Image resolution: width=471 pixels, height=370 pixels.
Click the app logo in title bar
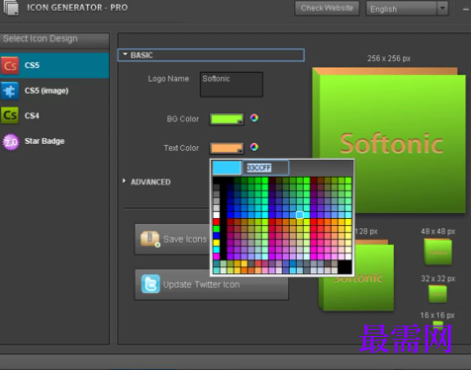tap(11, 7)
